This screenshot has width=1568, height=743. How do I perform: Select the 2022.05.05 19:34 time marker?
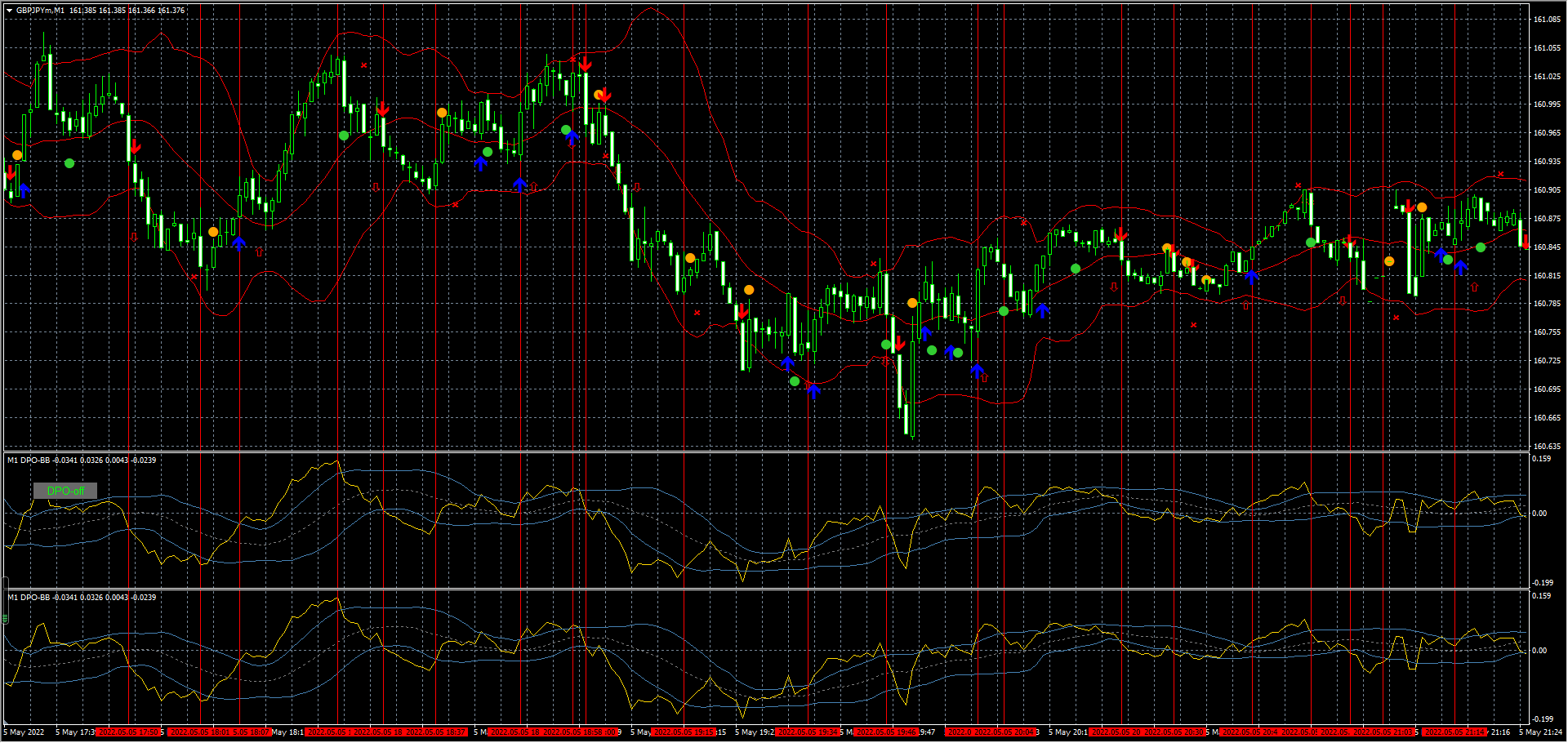[x=808, y=732]
